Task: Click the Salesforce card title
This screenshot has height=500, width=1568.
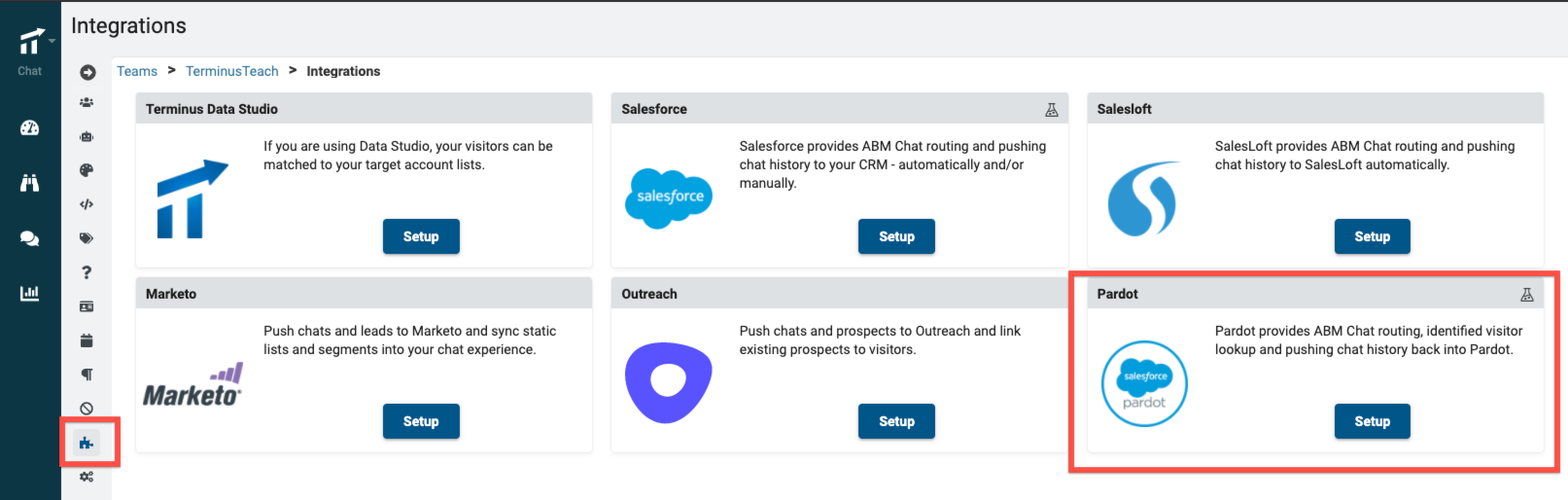Action: click(654, 109)
